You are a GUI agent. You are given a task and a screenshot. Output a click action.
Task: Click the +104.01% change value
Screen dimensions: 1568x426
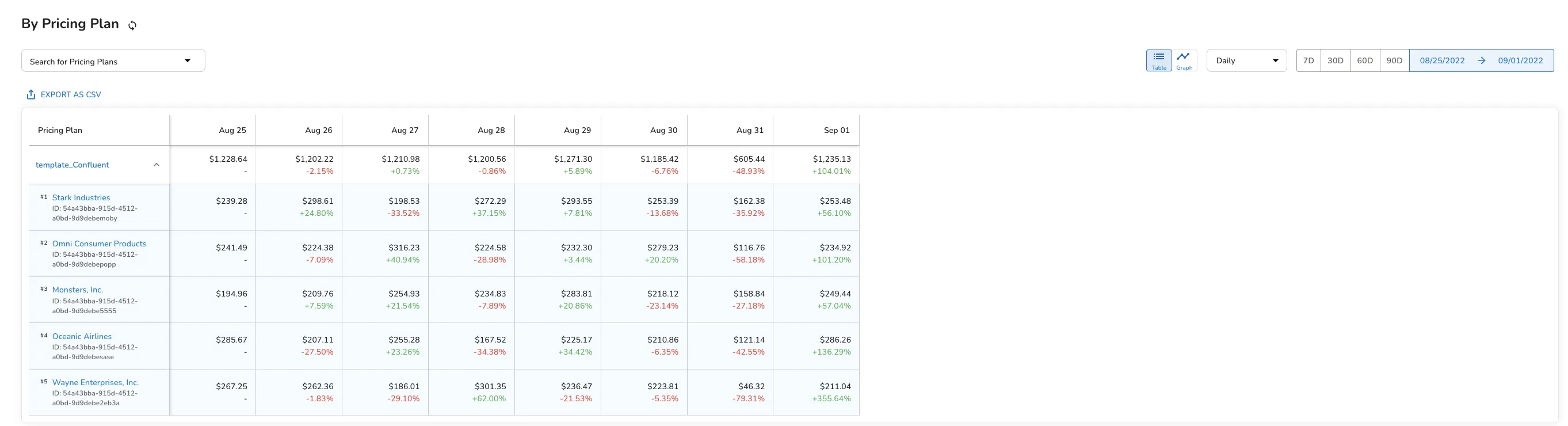pyautogui.click(x=831, y=171)
